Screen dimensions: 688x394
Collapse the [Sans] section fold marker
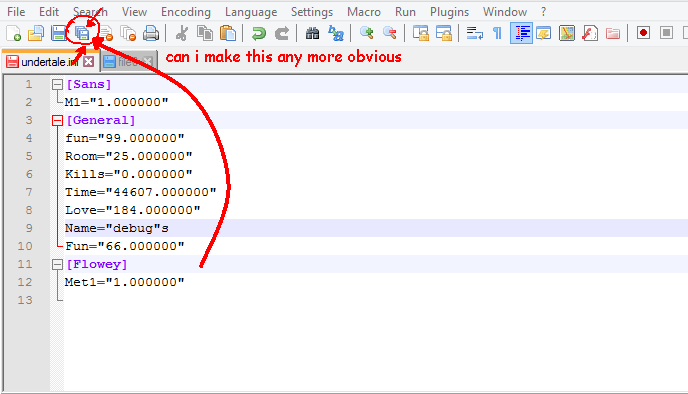pos(57,84)
